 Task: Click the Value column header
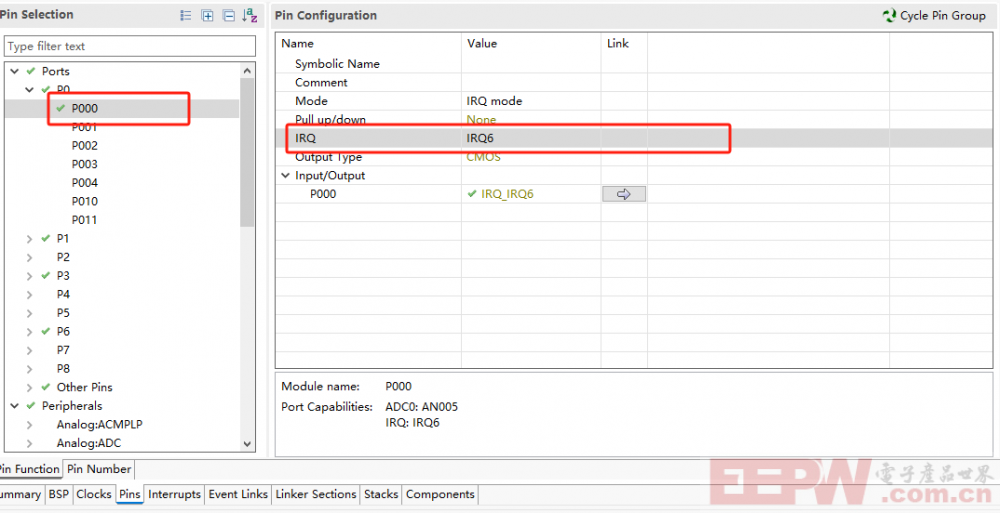tap(482, 43)
